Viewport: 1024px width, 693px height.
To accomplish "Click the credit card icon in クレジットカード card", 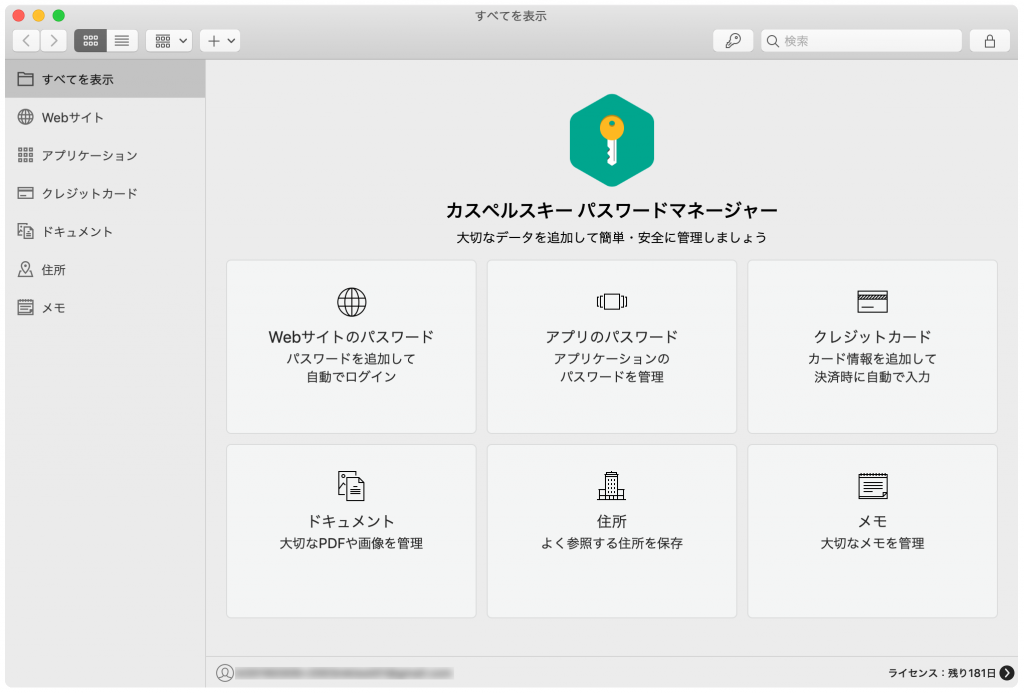I will 872,302.
